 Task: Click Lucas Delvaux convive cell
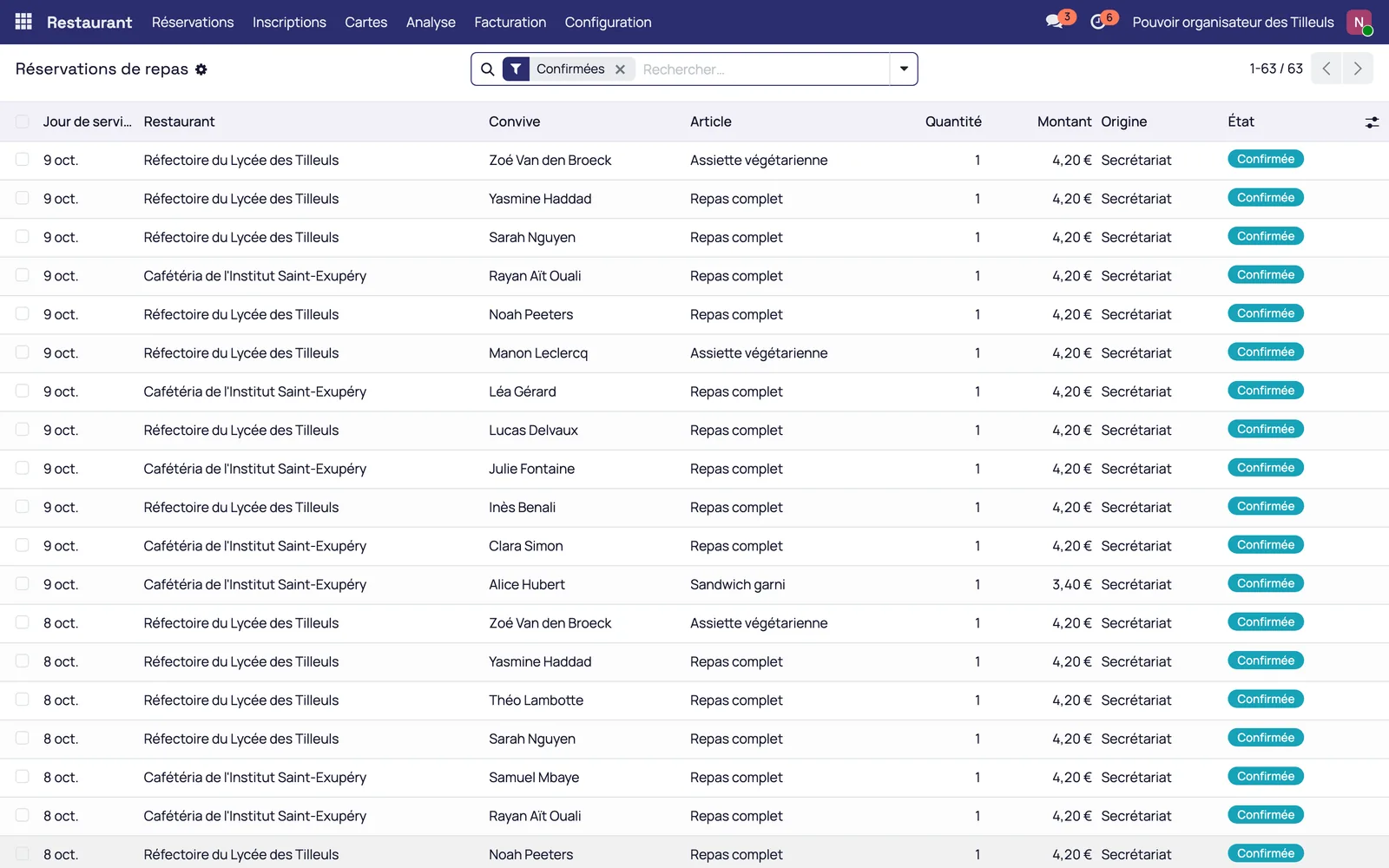click(533, 430)
